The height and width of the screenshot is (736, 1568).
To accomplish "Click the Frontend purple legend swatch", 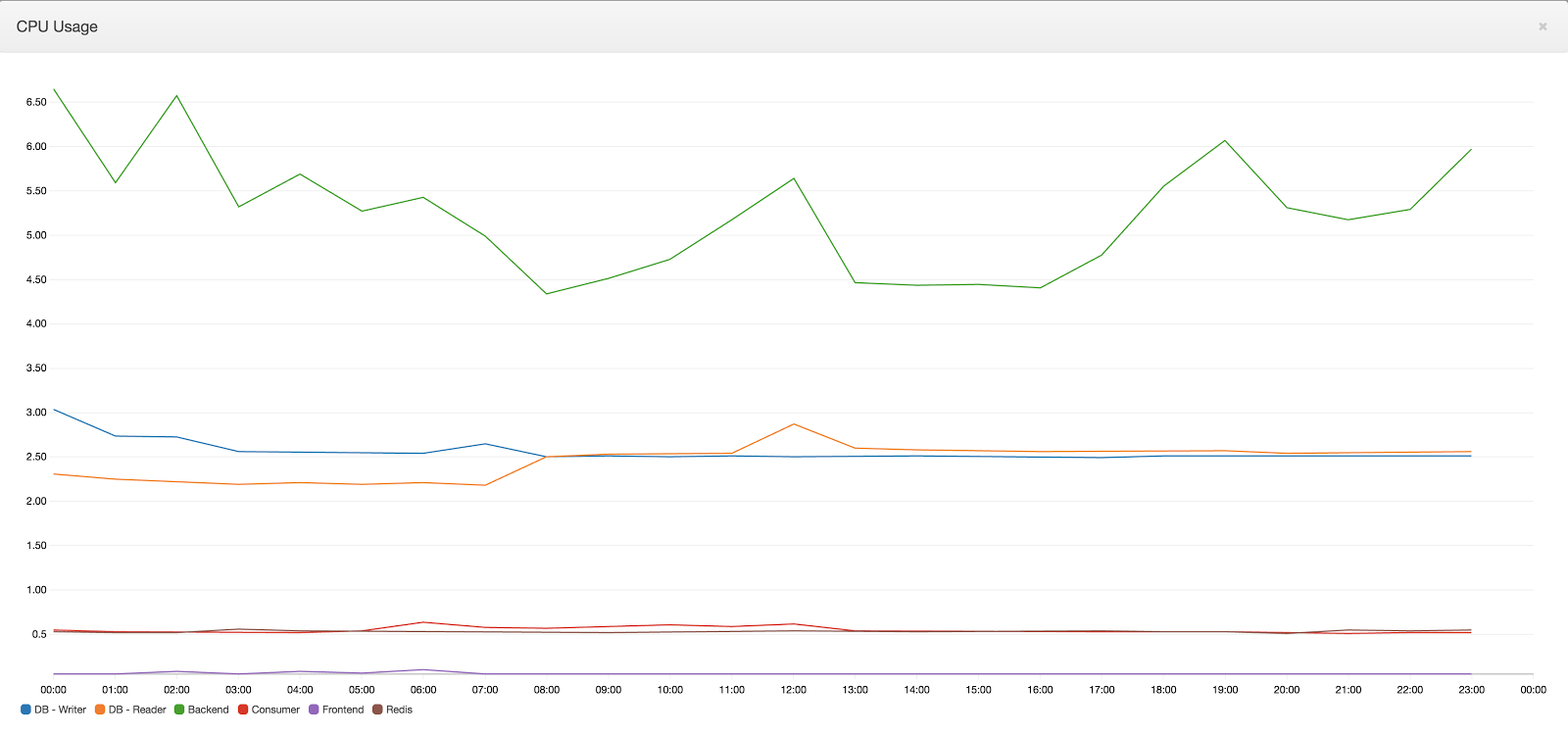I will click(314, 710).
